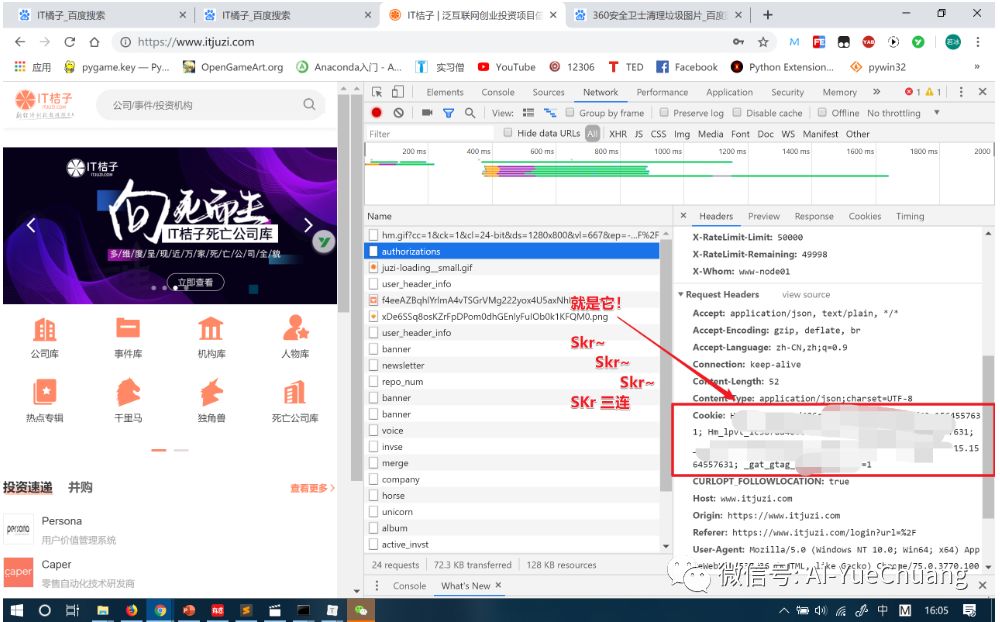The width and height of the screenshot is (1000, 622).
Task: Switch to the Console tab in DevTools
Action: tap(498, 92)
